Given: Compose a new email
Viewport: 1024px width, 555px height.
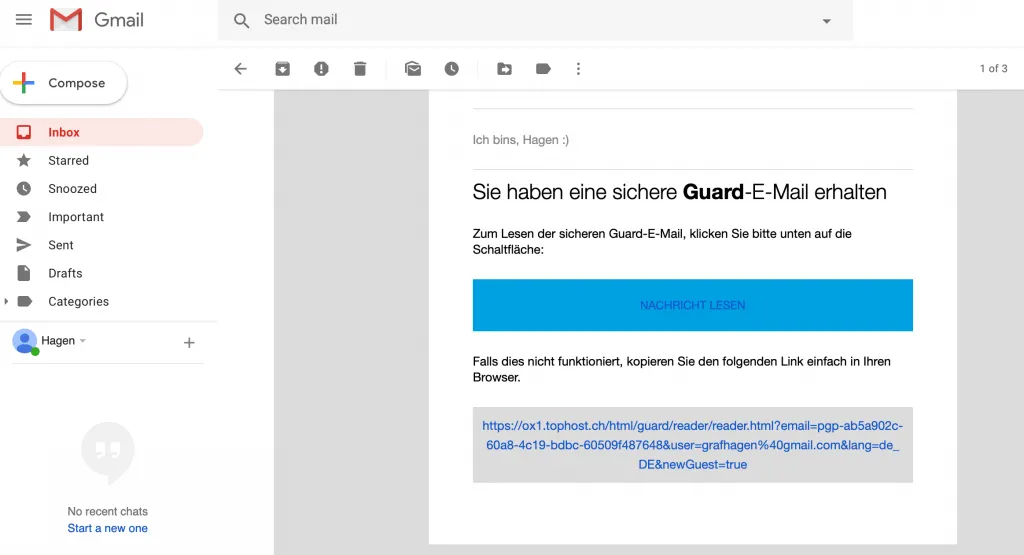Looking at the screenshot, I should click(x=64, y=83).
